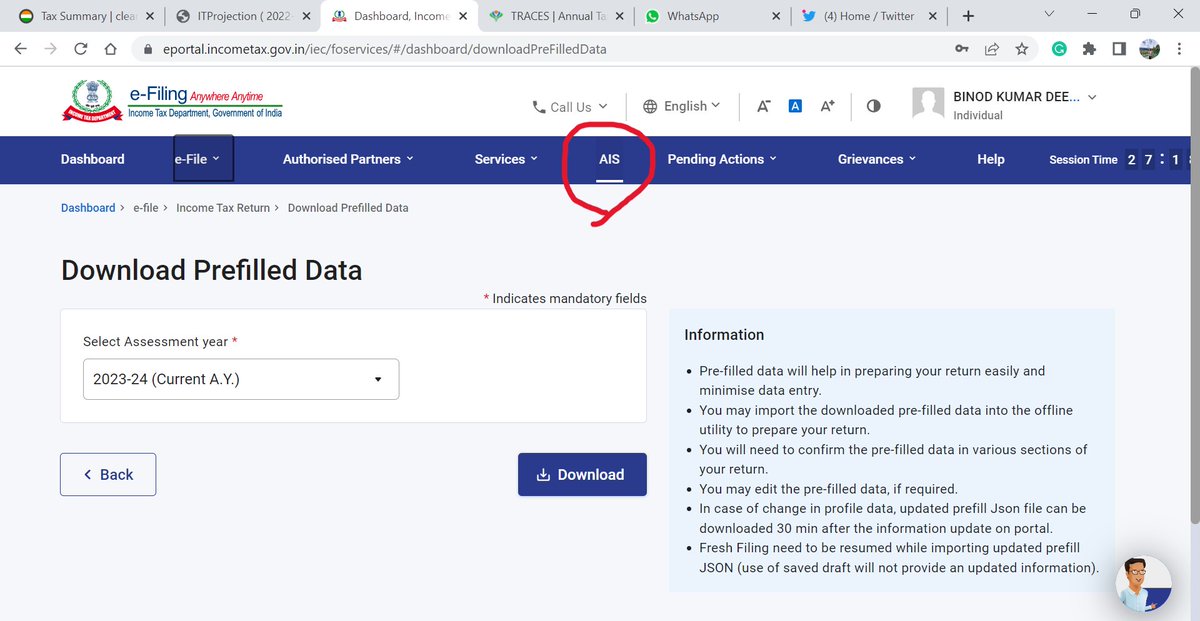The width and height of the screenshot is (1200, 621).
Task: Open the English language dropdown
Action: coord(681,106)
